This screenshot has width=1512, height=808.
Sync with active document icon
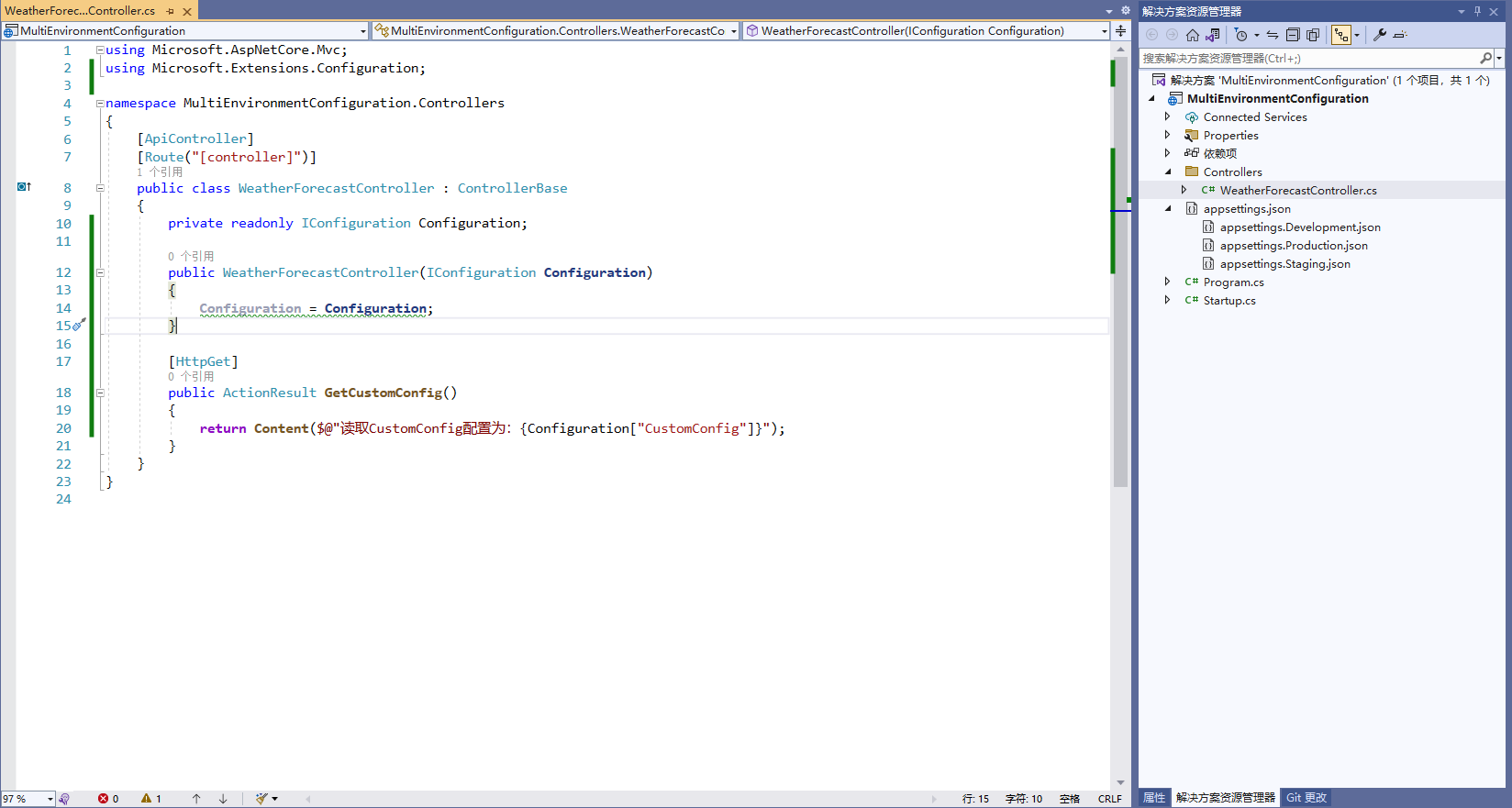(x=1273, y=35)
